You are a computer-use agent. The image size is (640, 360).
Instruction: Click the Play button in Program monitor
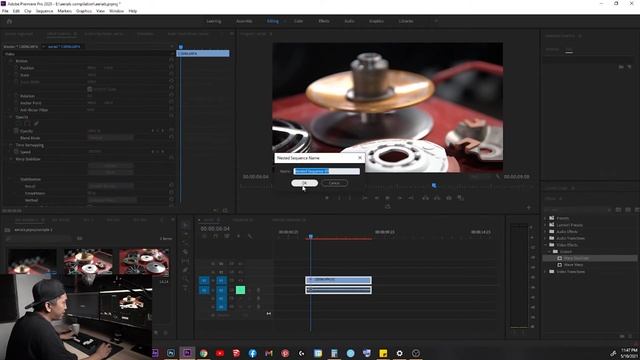387,198
